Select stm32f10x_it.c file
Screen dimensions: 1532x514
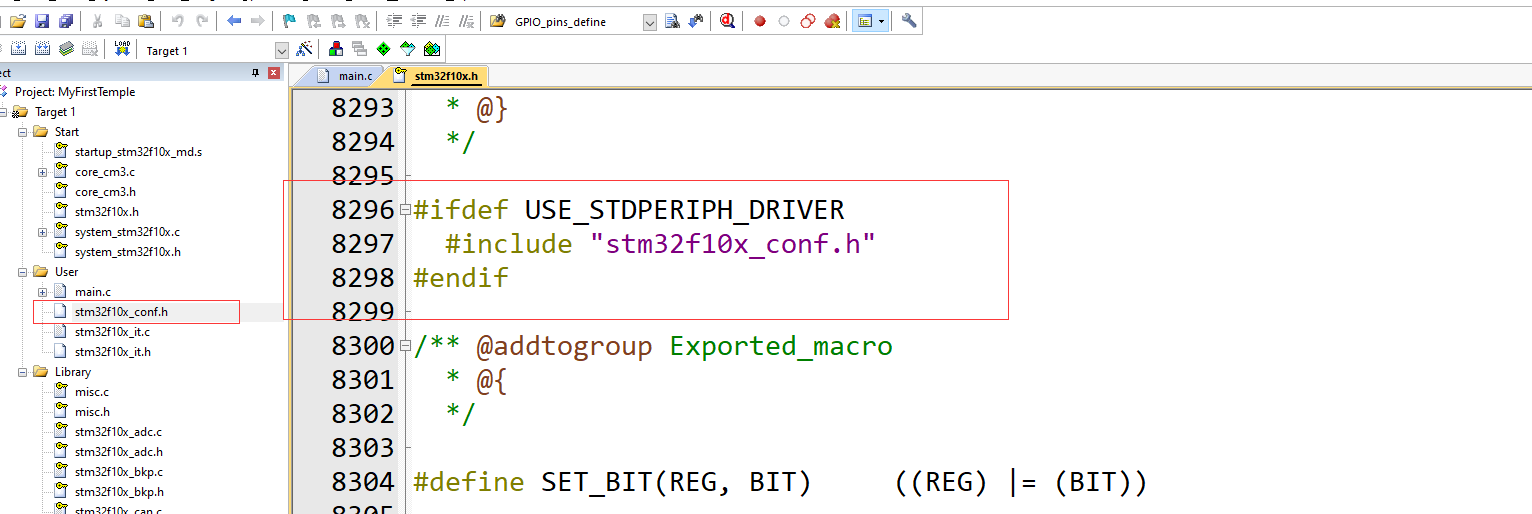[112, 332]
